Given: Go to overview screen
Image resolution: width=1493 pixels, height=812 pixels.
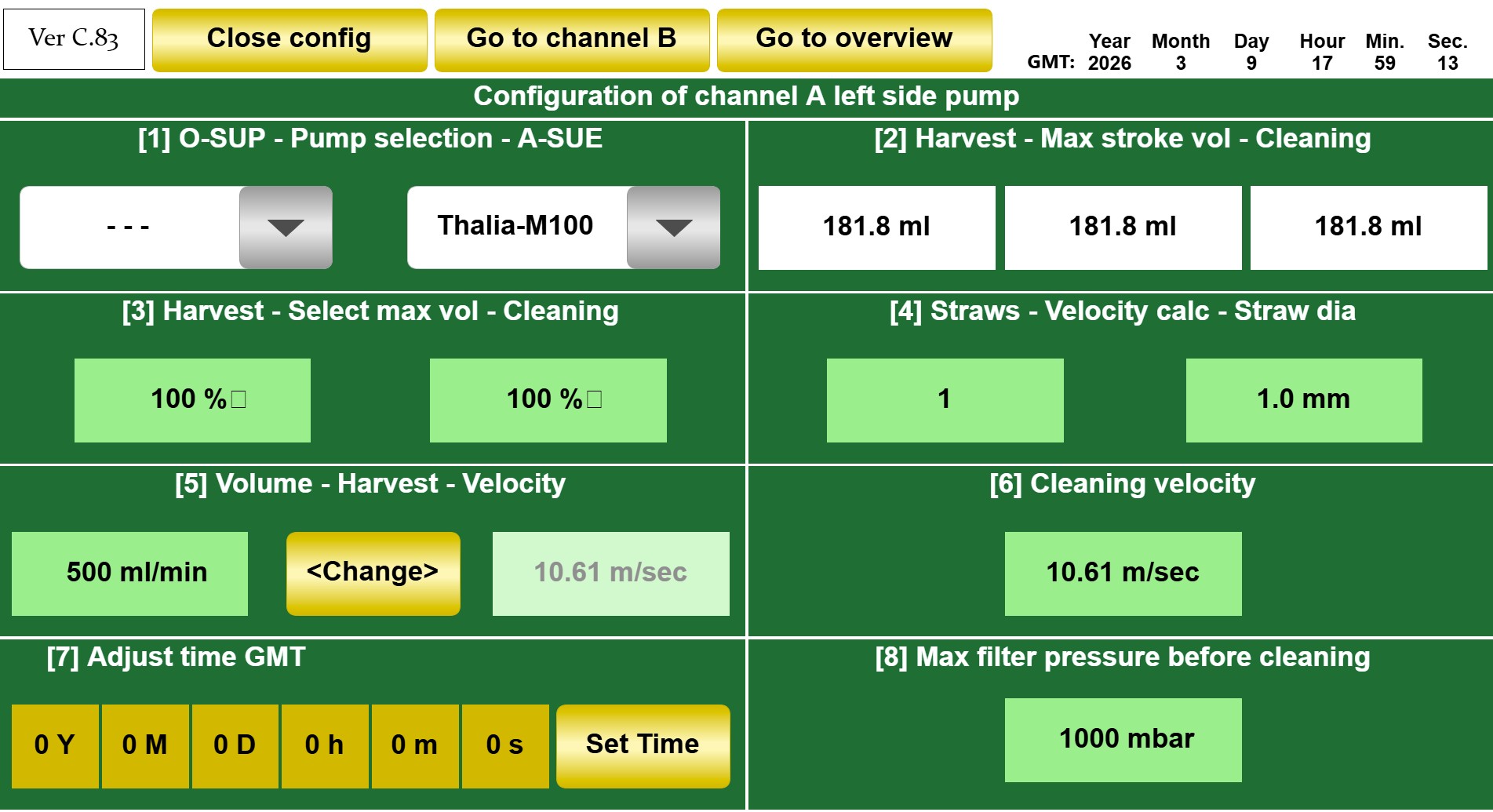Looking at the screenshot, I should coord(854,39).
